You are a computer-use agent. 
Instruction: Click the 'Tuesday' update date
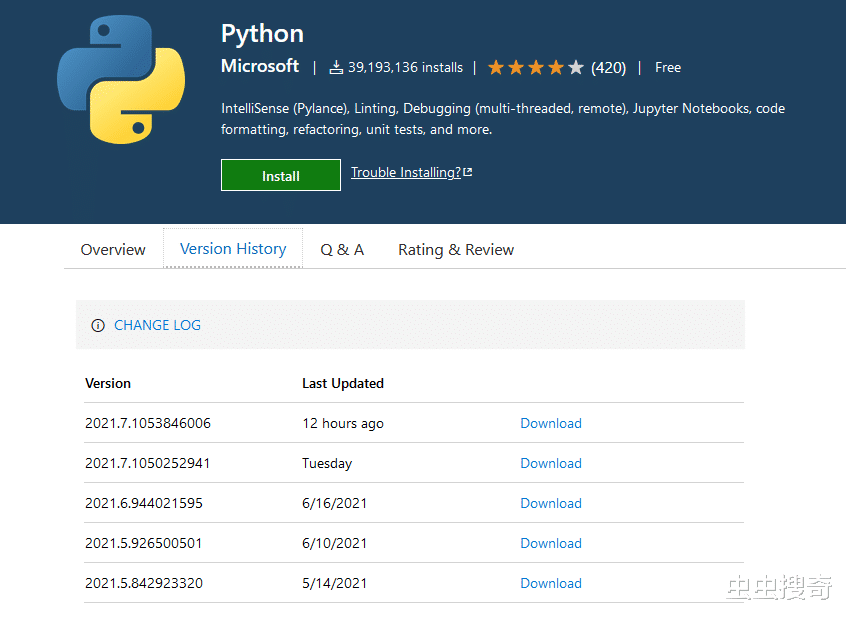[327, 463]
